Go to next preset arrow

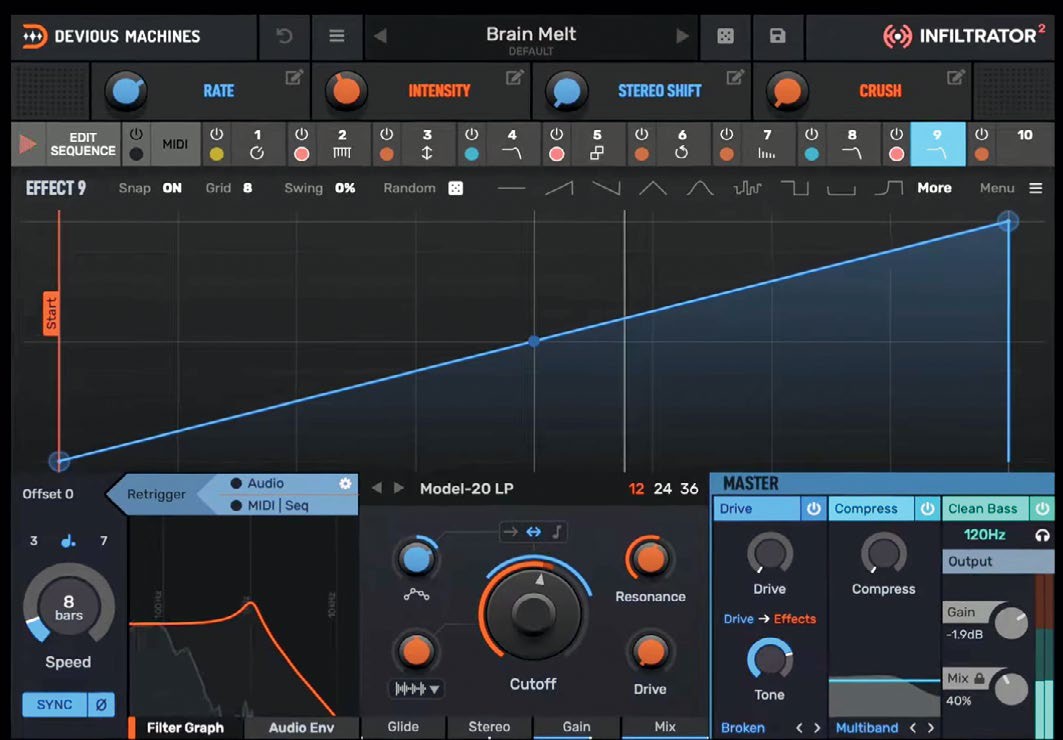[682, 36]
